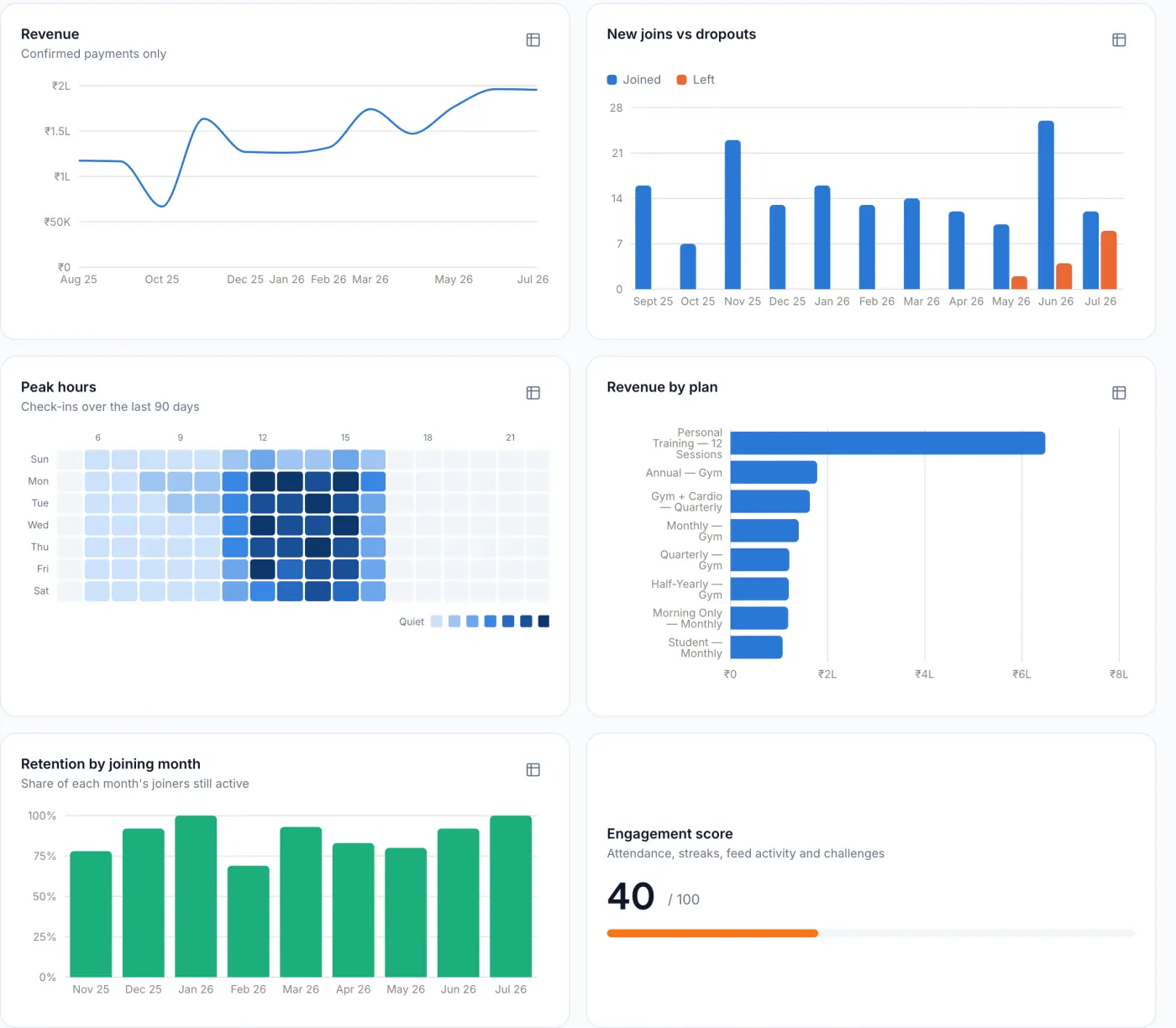Click the Wednesday 15 o'clock heatmap cell
Screen dimensions: 1176x1028
coord(345,525)
